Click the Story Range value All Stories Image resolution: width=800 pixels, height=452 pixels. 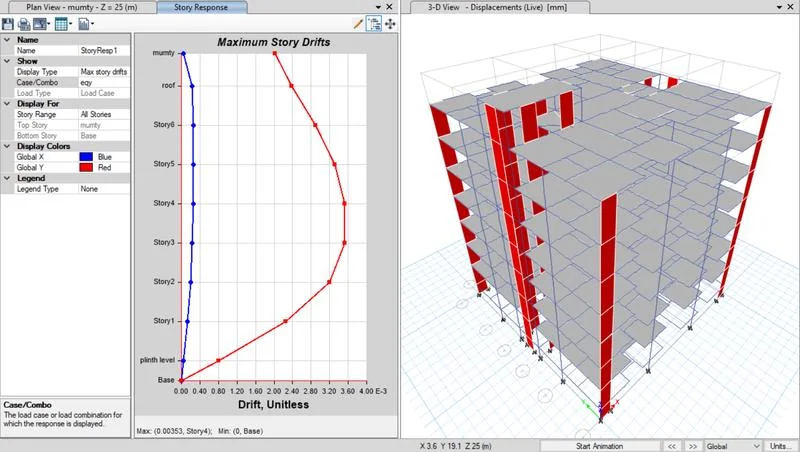(104, 114)
